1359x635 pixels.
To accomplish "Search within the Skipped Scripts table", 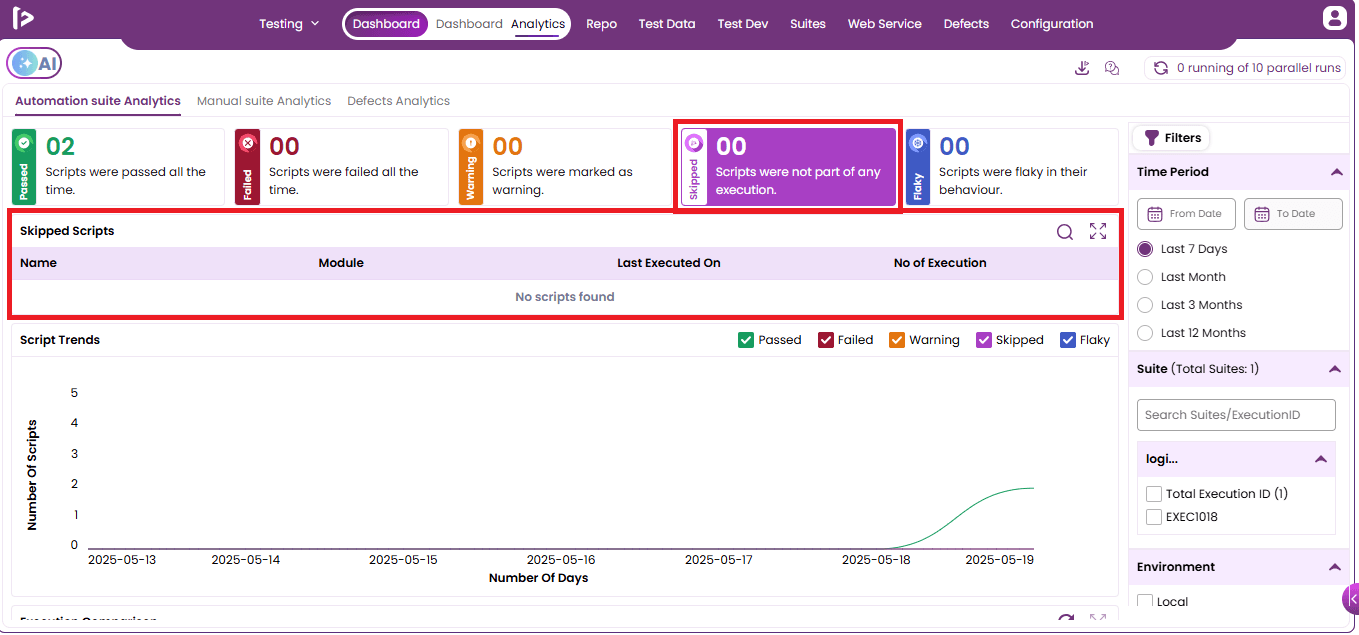I will pyautogui.click(x=1065, y=232).
